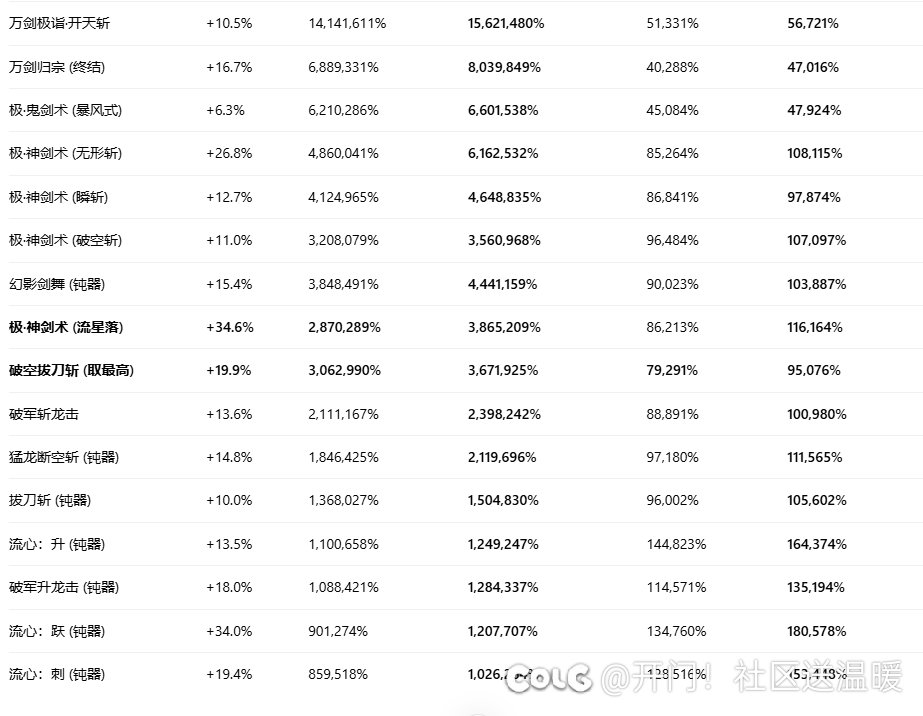Click the 幻影剑舞 (钝器) skill name
Viewport: 923px width, 716px height.
coord(56,284)
